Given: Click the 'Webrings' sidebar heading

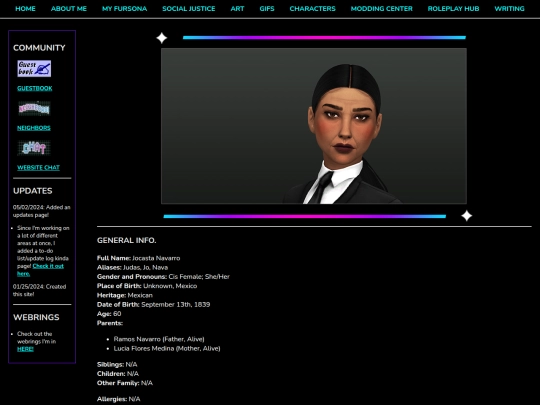Looking at the screenshot, I should [x=36, y=317].
